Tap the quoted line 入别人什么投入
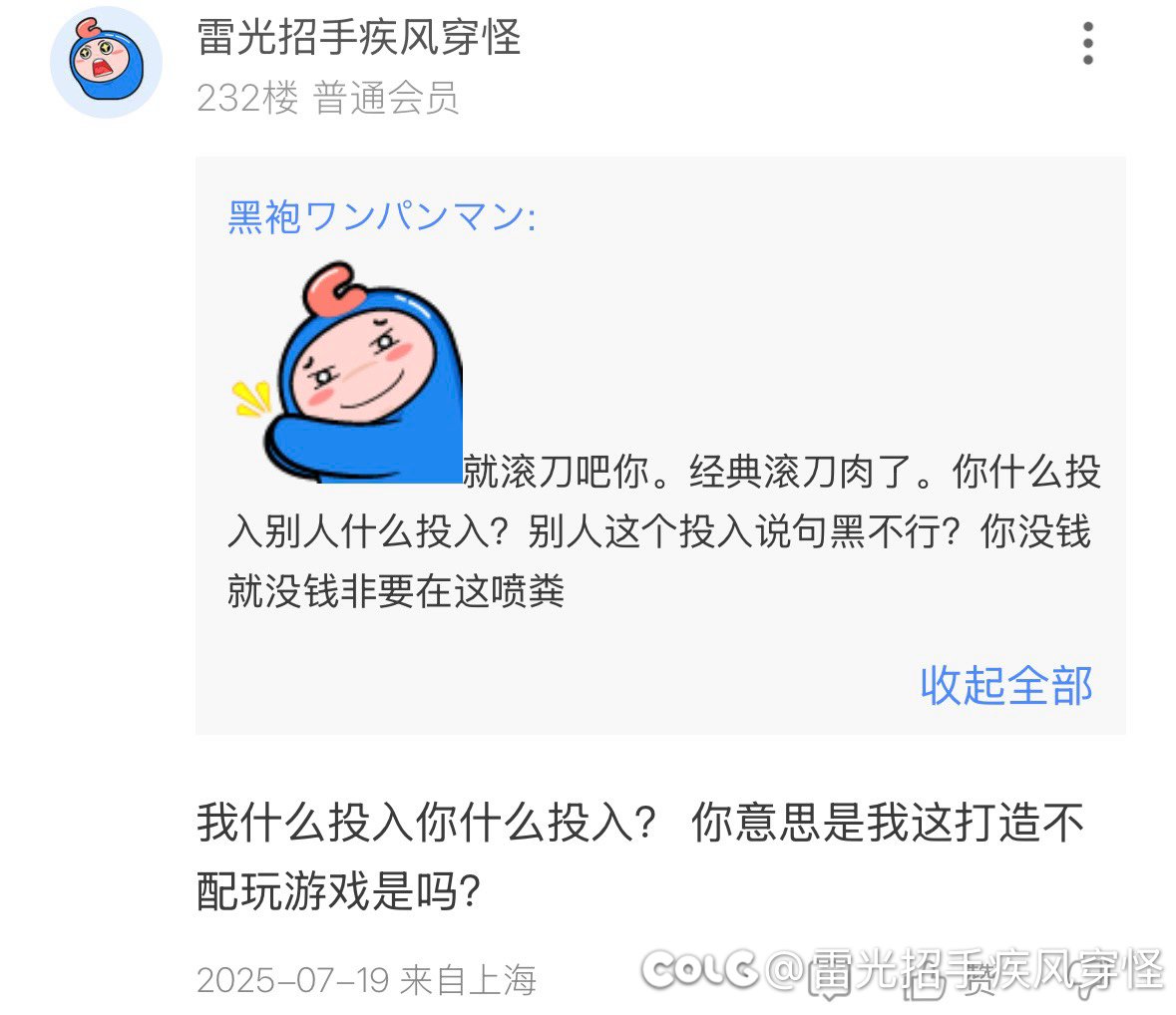The width and height of the screenshot is (1176, 1015). pyautogui.click(x=660, y=531)
